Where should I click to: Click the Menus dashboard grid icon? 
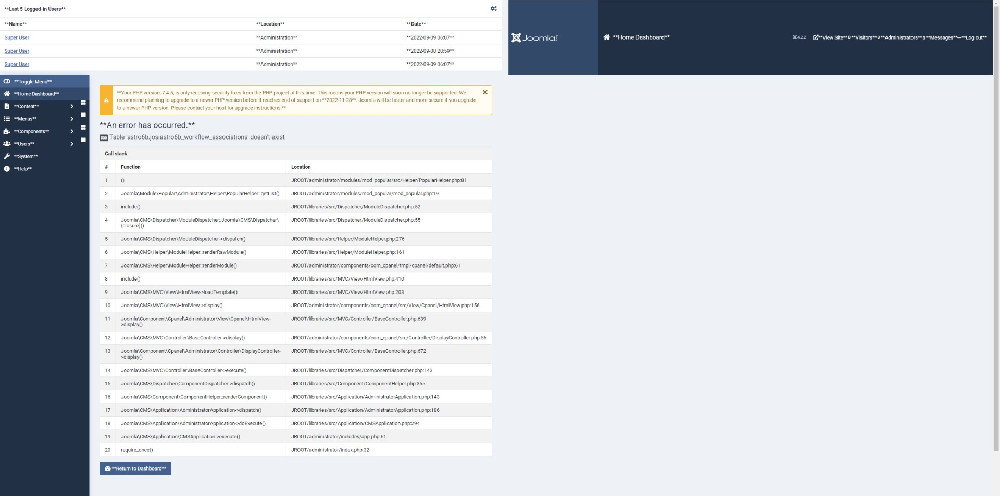coord(83,114)
